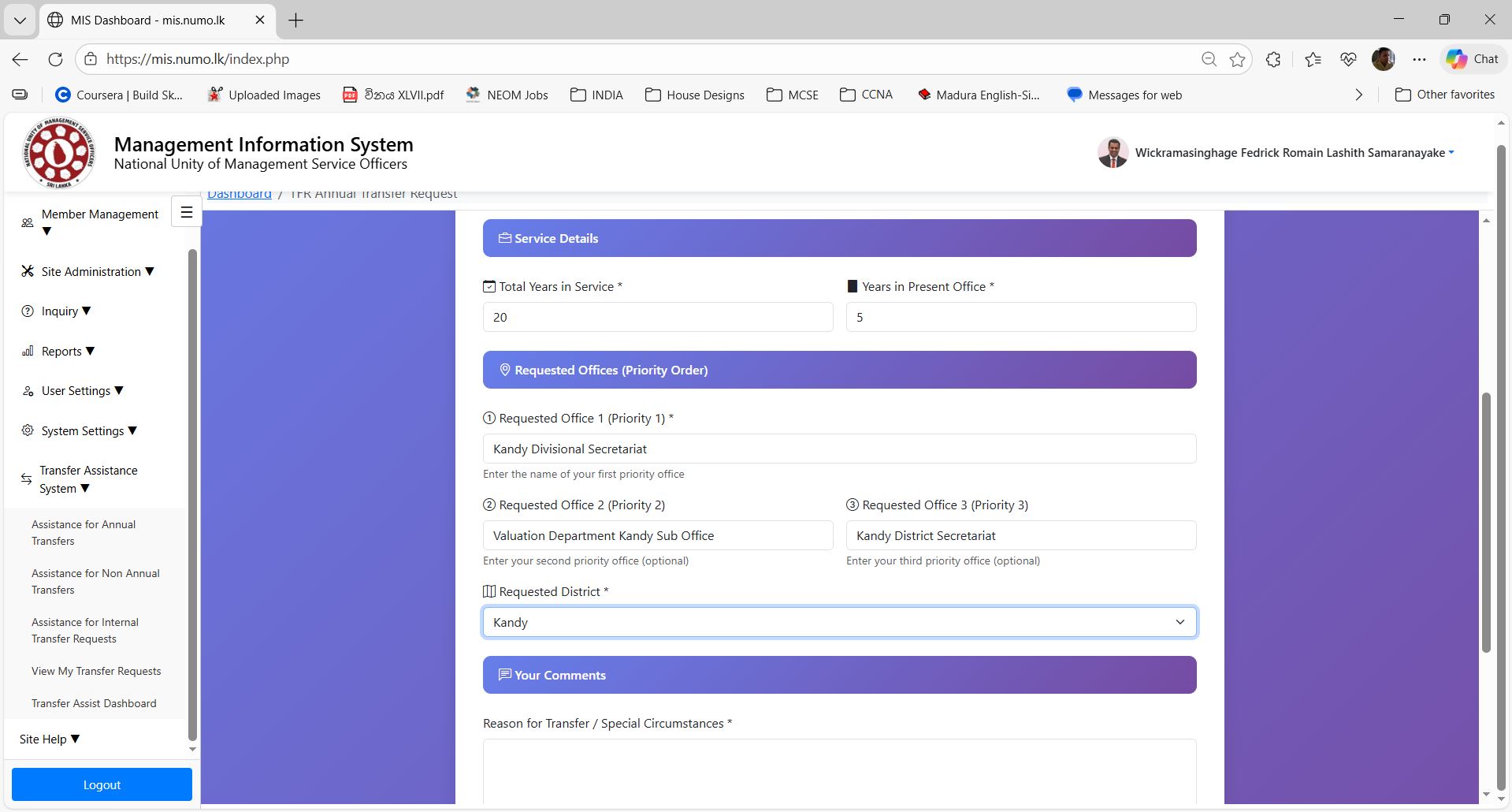Select View My Transfer Requests

point(96,672)
